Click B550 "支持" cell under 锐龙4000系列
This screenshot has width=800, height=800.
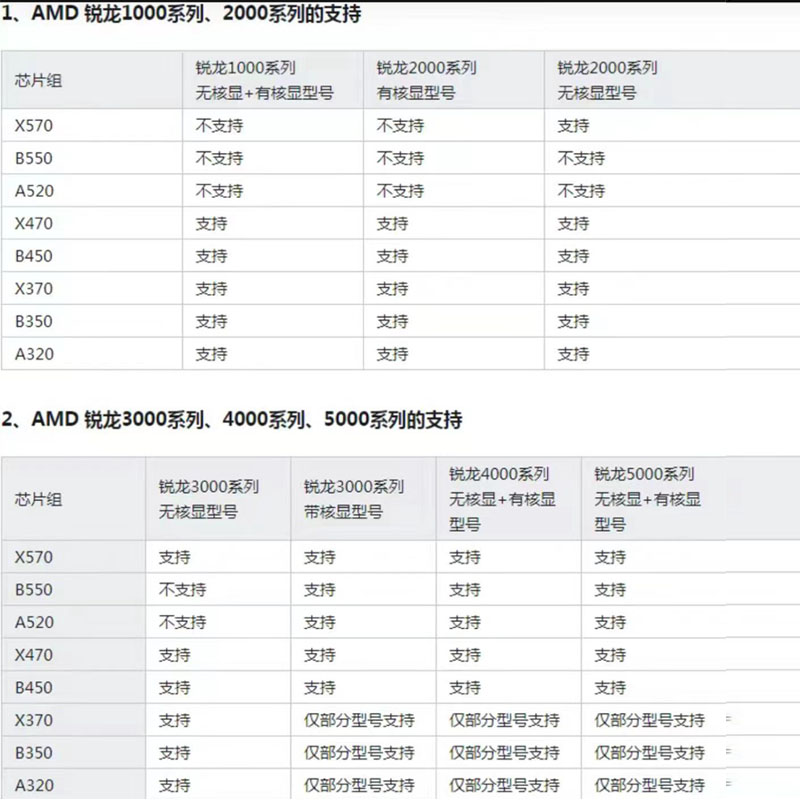point(465,590)
